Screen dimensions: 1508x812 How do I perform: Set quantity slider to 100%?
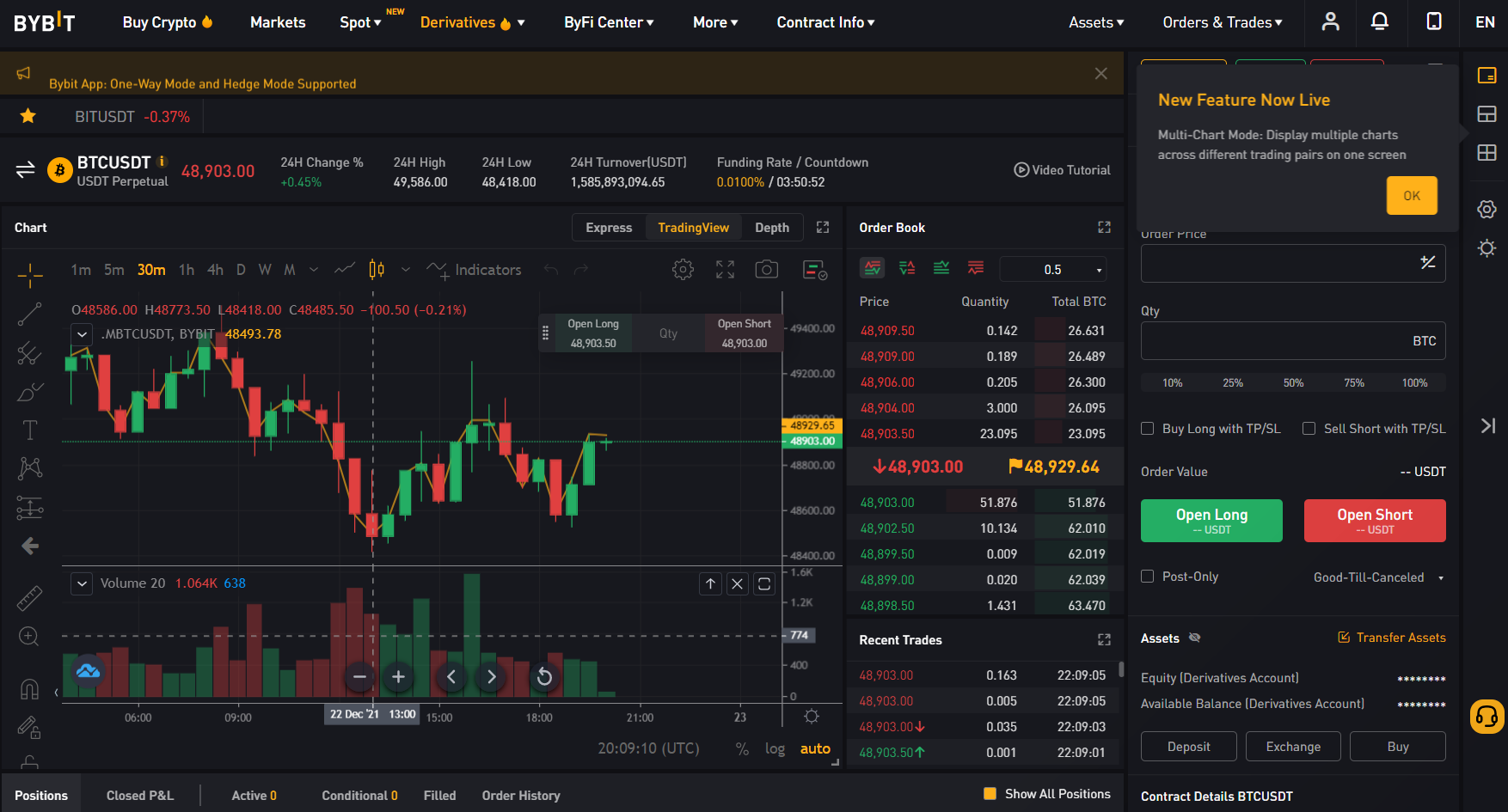click(1414, 382)
